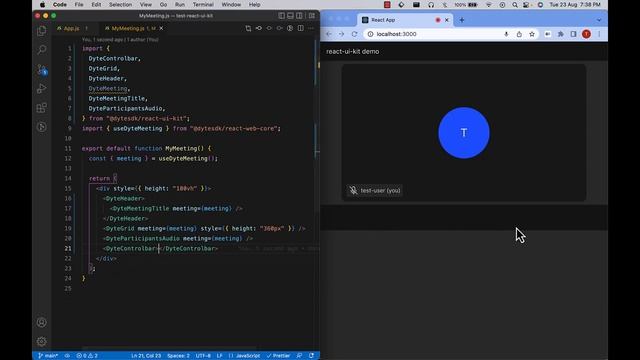Toggle the Panel layout icon
Image resolution: width=640 pixels, height=360 pixels.
(291, 16)
